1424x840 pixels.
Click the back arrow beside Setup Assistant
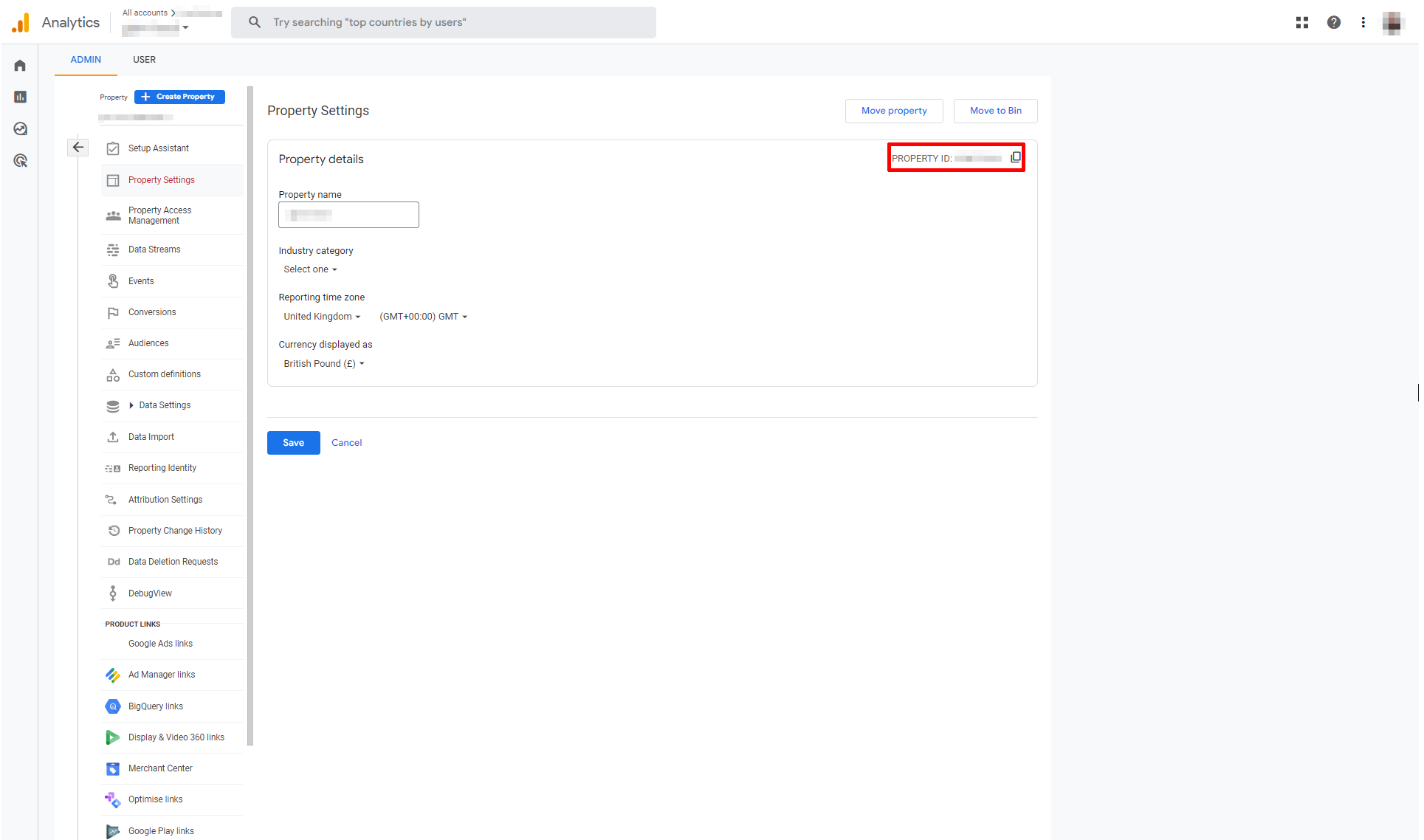tap(78, 147)
